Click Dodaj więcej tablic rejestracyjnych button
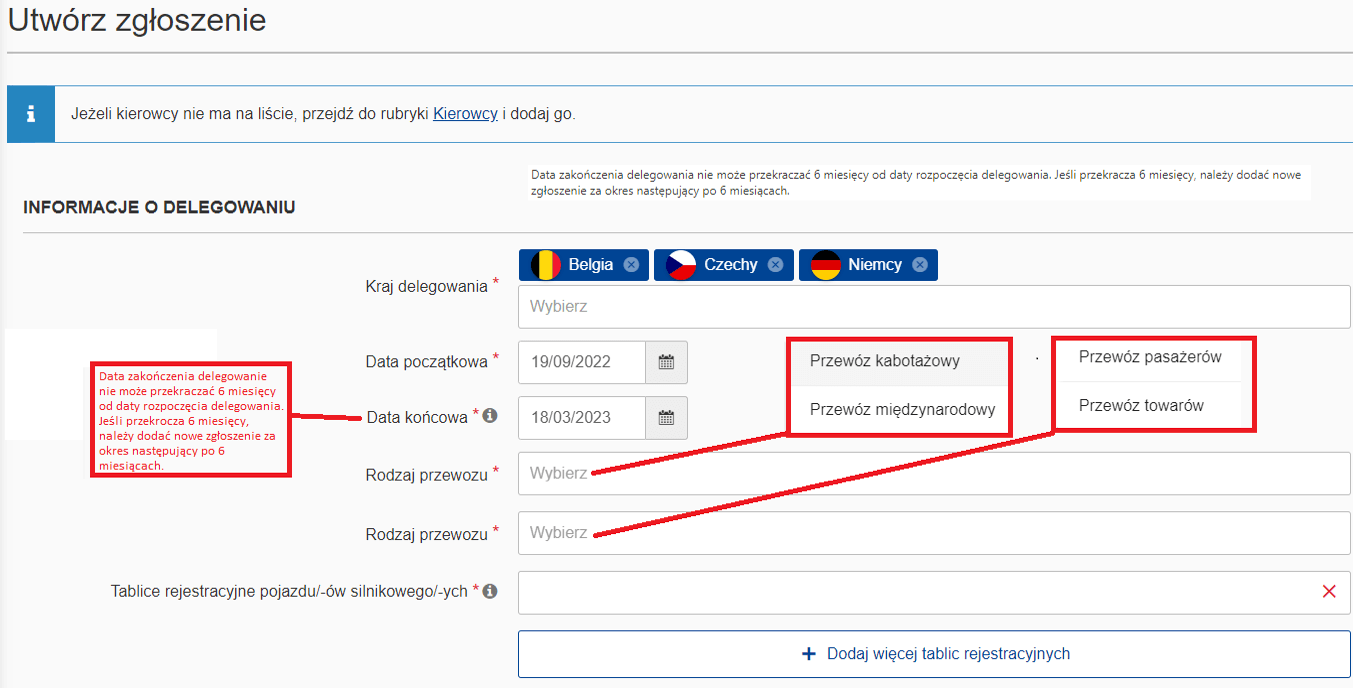The width and height of the screenshot is (1353, 688). 933,654
